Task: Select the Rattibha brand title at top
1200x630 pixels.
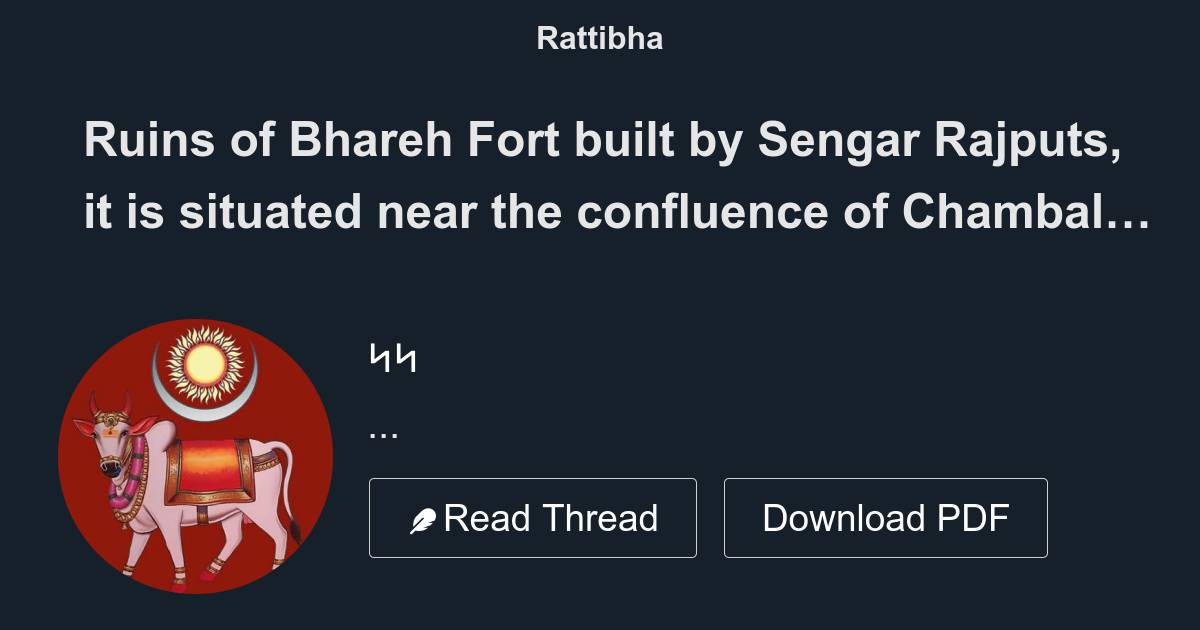Action: pos(599,38)
